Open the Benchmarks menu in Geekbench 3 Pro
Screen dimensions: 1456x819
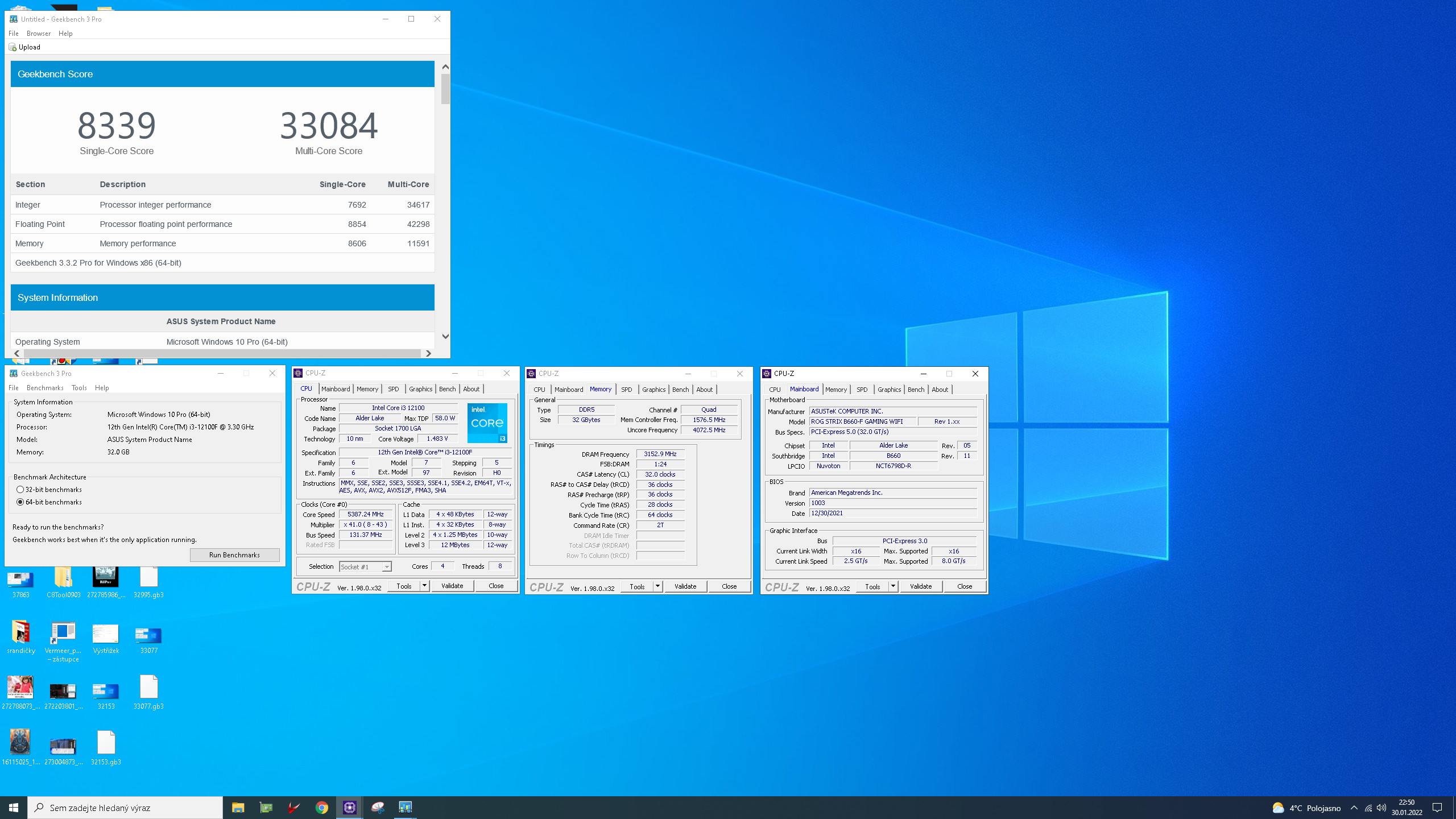pos(45,388)
